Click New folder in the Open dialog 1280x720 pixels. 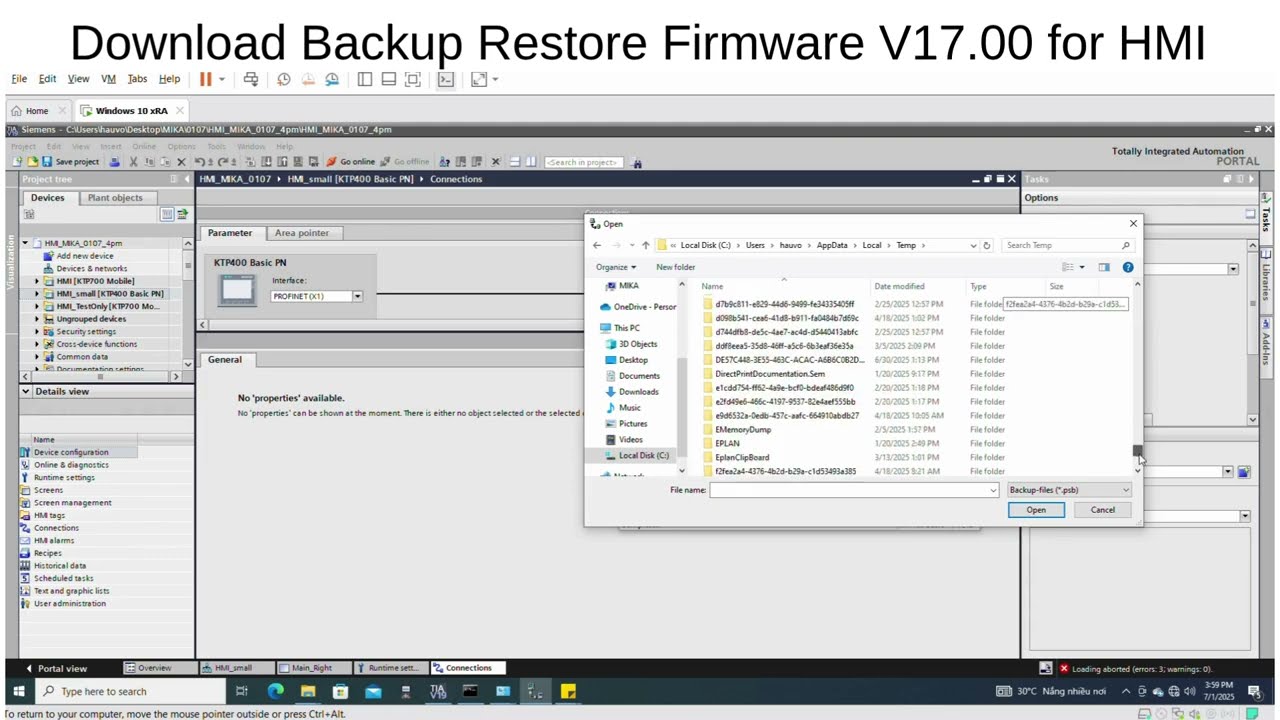click(x=675, y=267)
